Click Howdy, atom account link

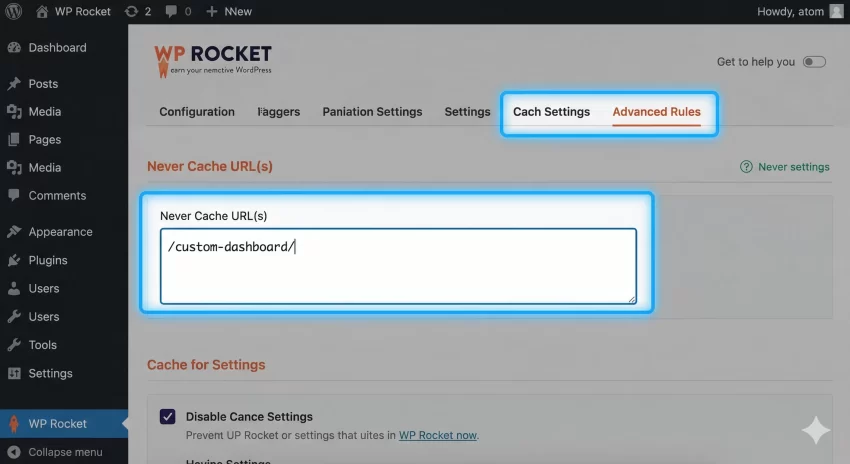pos(790,11)
